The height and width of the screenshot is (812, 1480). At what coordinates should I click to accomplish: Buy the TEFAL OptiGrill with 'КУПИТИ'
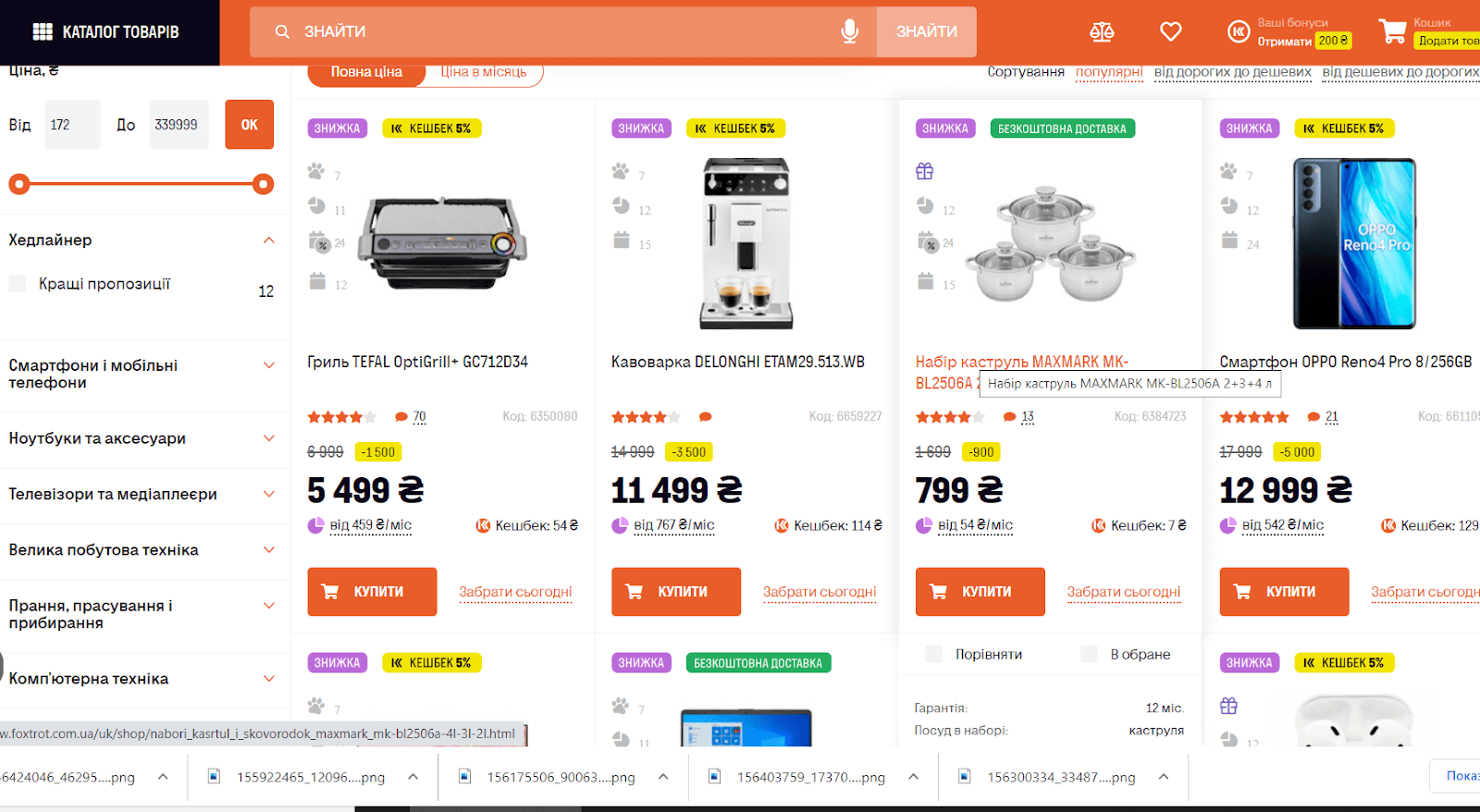(x=372, y=592)
